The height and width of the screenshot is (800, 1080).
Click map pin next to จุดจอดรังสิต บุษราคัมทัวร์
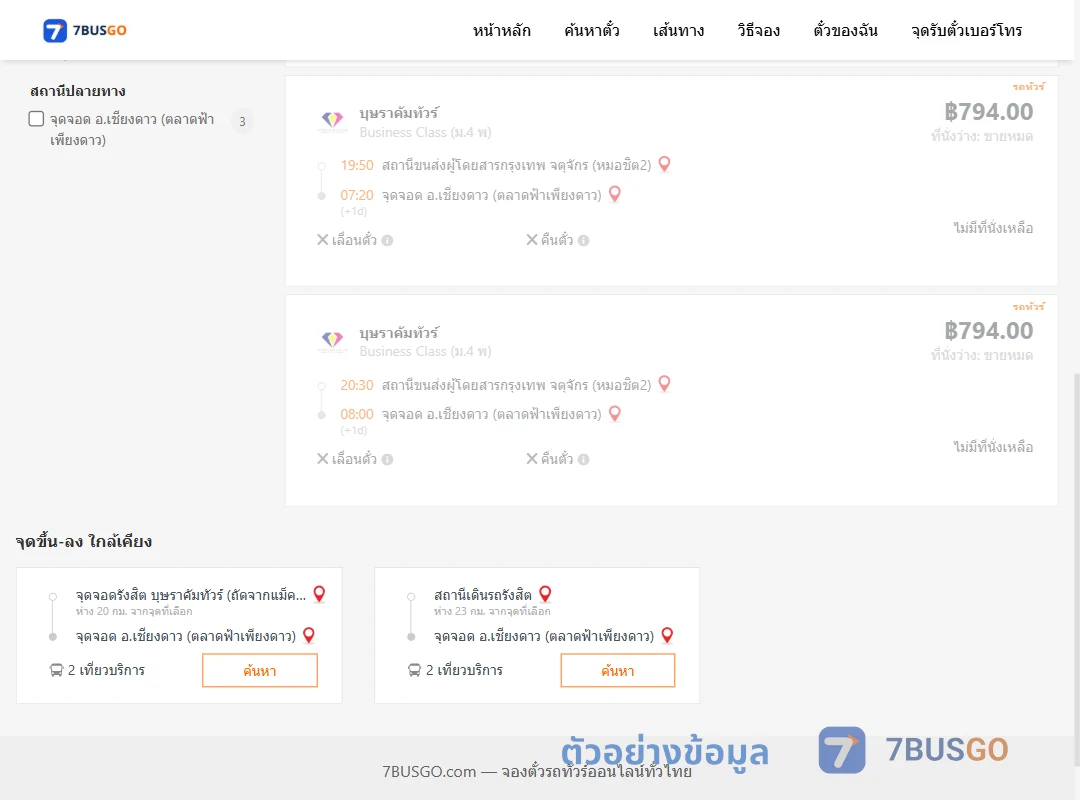[x=319, y=594]
